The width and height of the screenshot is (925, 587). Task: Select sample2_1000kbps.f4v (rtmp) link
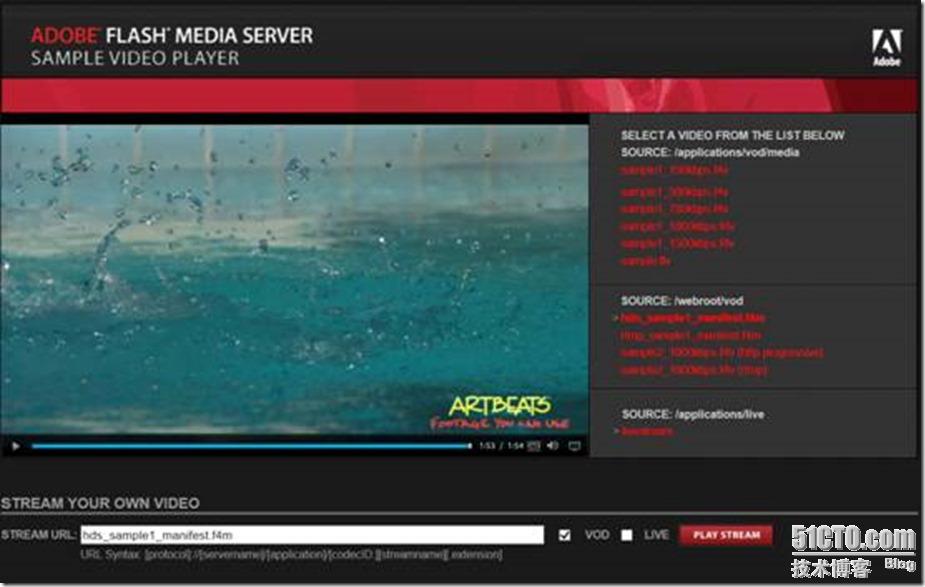coord(694,370)
